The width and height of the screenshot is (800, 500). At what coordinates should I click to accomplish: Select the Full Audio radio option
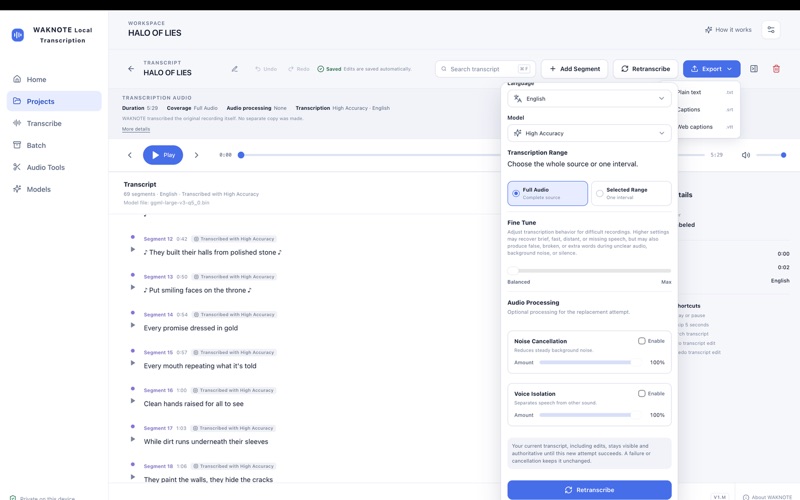[x=547, y=193]
